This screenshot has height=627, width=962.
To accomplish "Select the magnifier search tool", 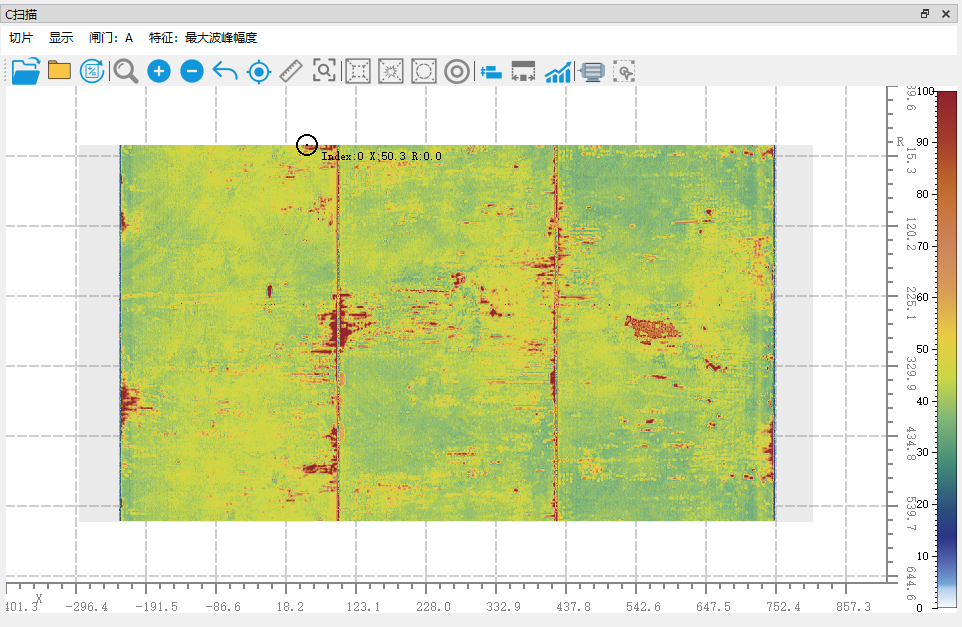I will click(126, 71).
